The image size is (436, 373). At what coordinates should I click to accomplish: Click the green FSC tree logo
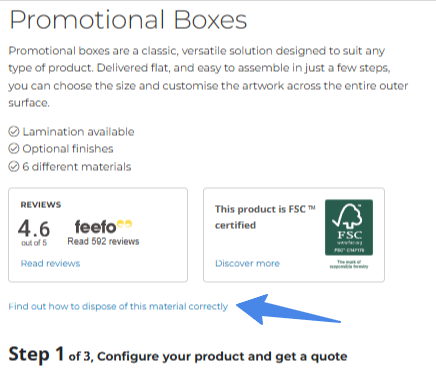pyautogui.click(x=349, y=227)
